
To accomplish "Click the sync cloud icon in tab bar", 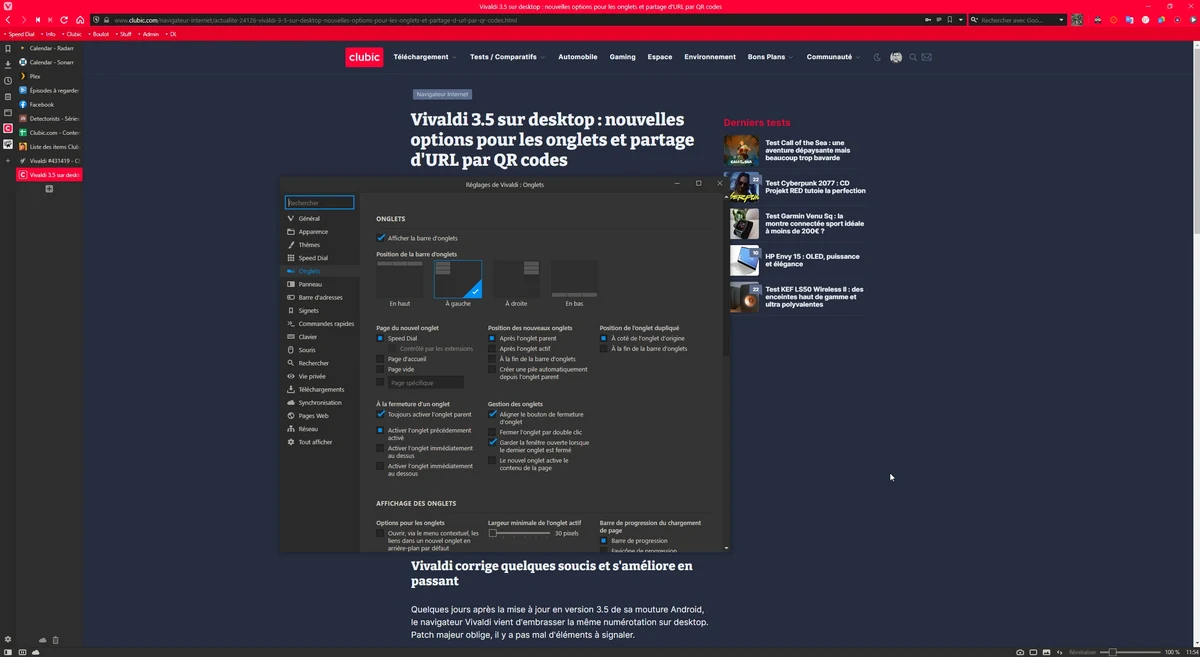I will tap(42, 640).
